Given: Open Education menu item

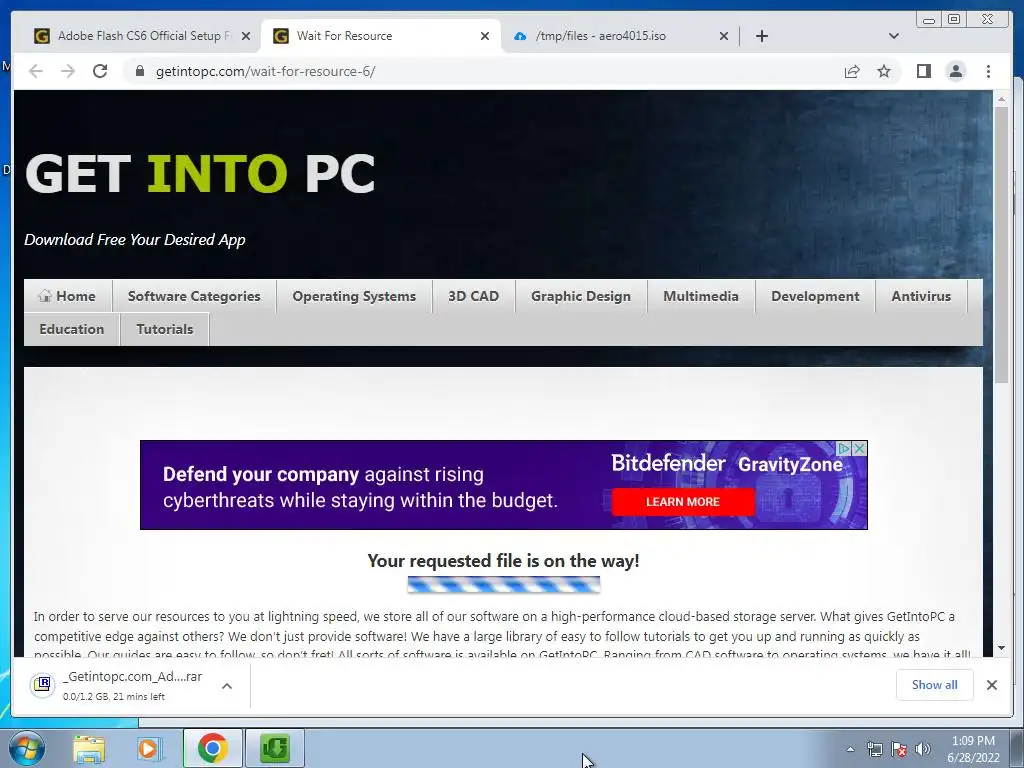Looking at the screenshot, I should 72,329.
